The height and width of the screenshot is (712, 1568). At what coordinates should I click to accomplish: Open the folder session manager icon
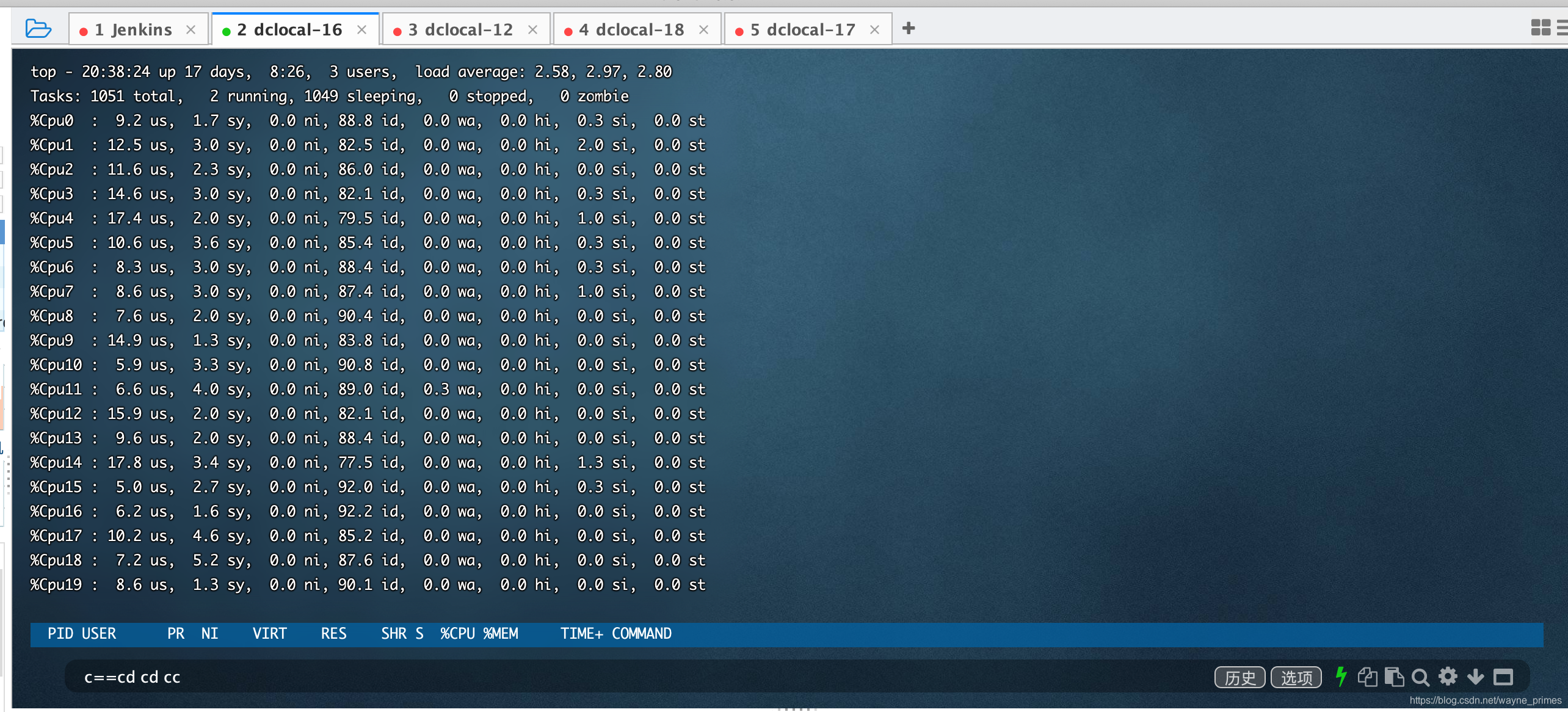click(x=38, y=29)
